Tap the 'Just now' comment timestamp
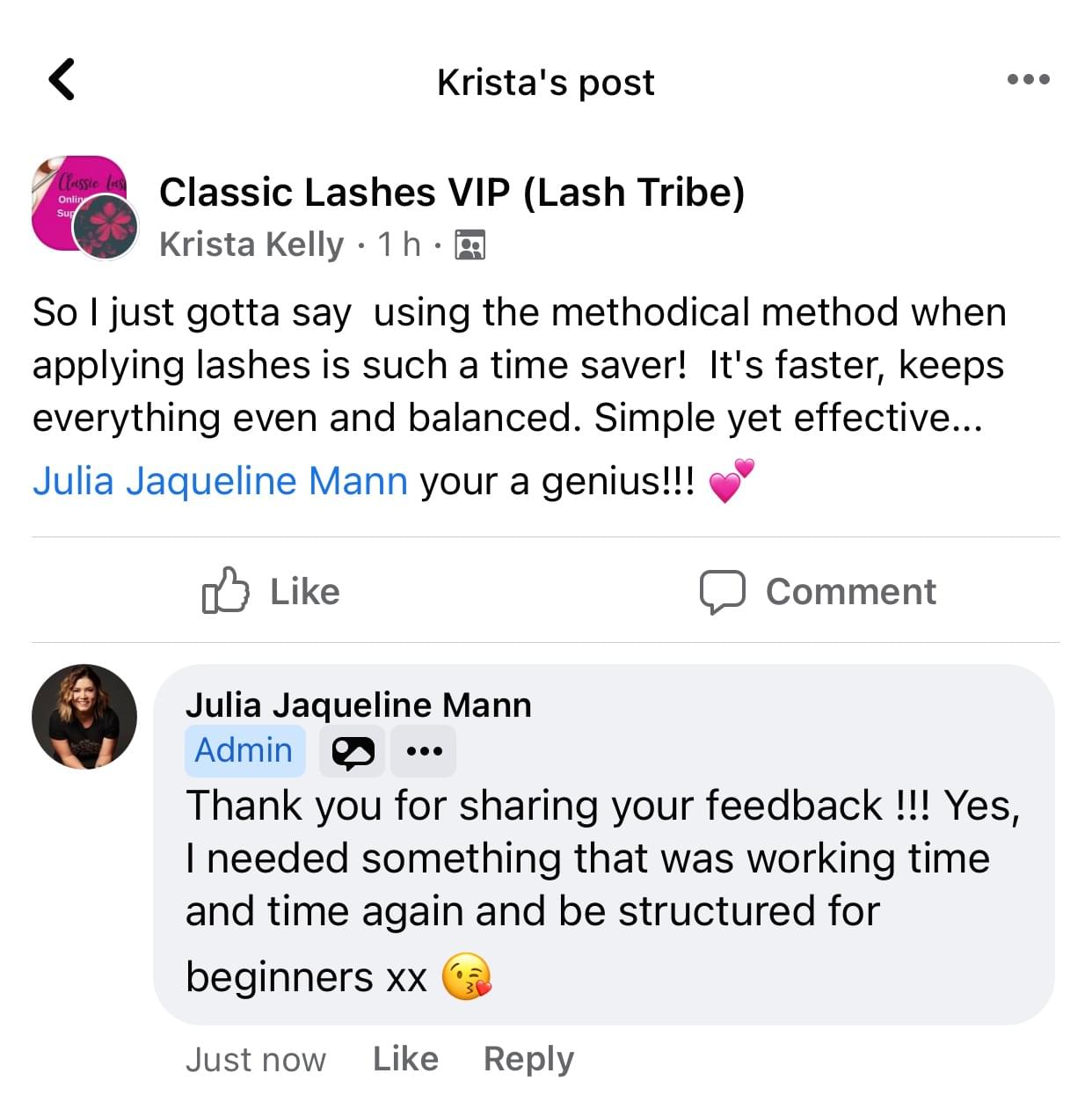 pos(255,1059)
